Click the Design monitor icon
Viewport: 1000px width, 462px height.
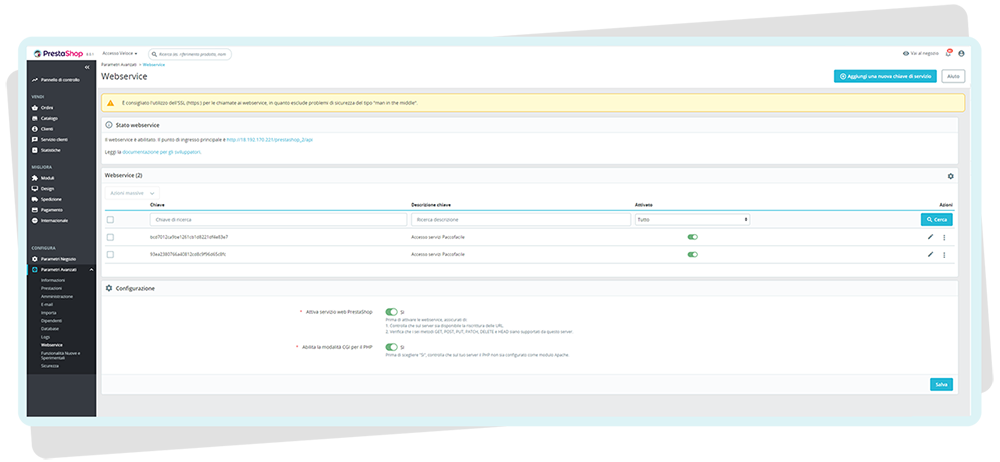point(35,189)
